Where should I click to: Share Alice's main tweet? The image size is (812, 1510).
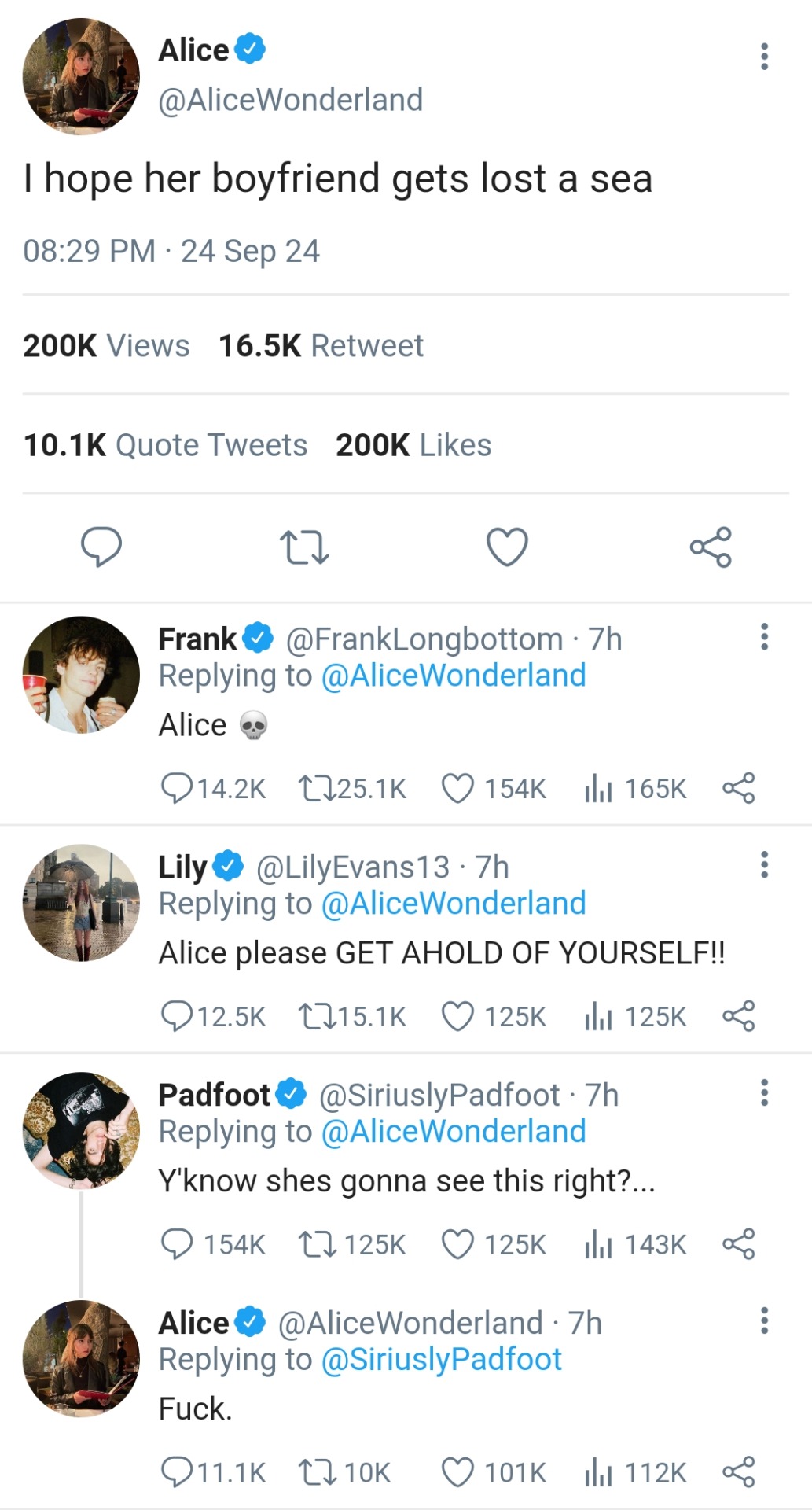(x=711, y=547)
